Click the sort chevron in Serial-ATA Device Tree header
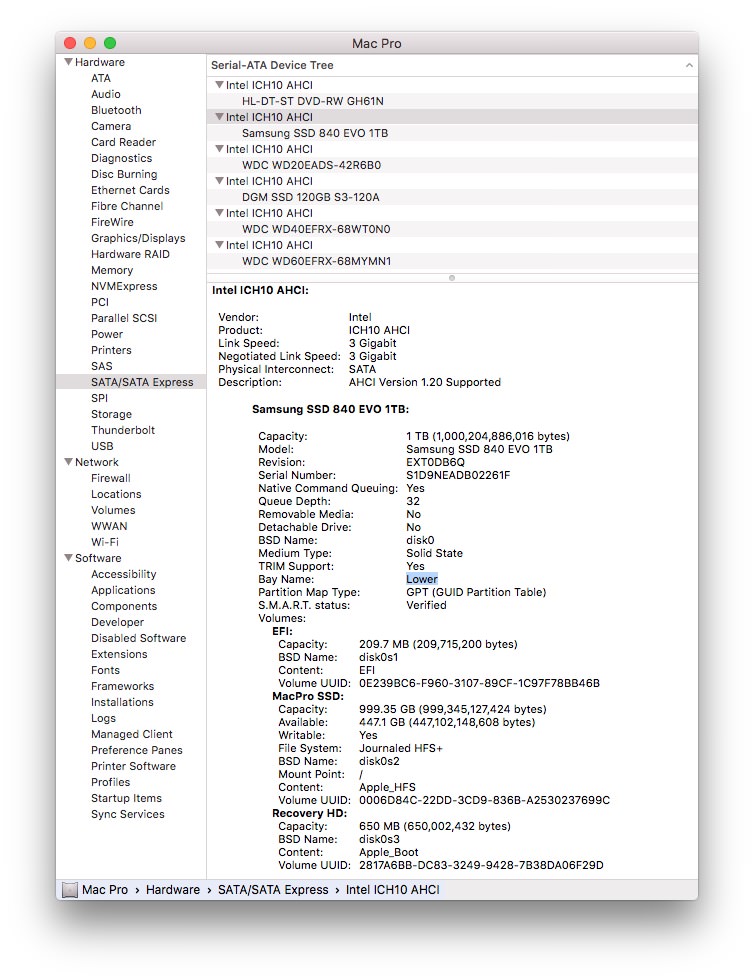Screen dimensions: 754x980 (x=688, y=65)
